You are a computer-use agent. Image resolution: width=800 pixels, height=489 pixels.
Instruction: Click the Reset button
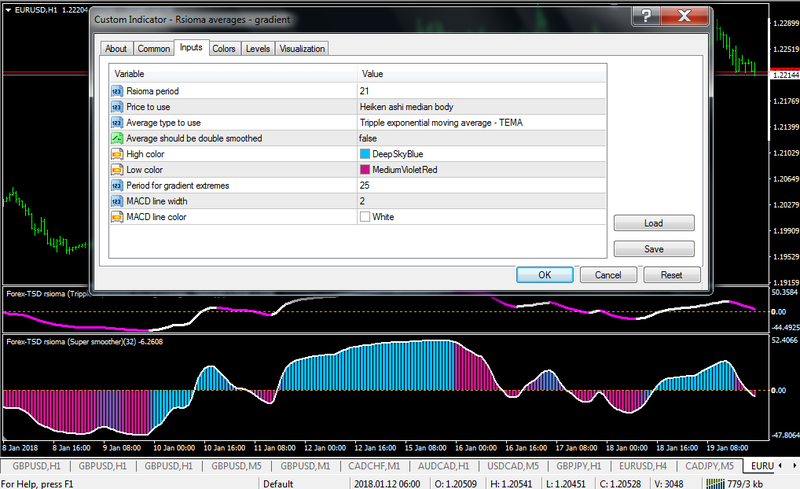pos(671,274)
